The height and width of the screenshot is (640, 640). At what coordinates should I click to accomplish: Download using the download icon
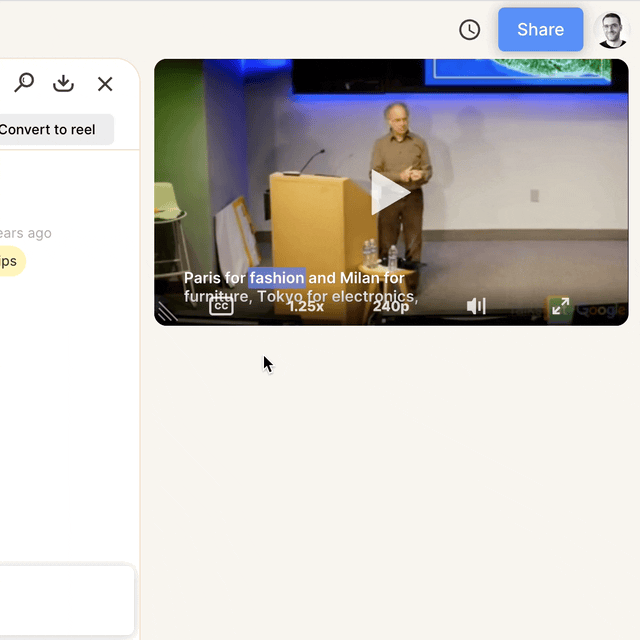[x=63, y=83]
